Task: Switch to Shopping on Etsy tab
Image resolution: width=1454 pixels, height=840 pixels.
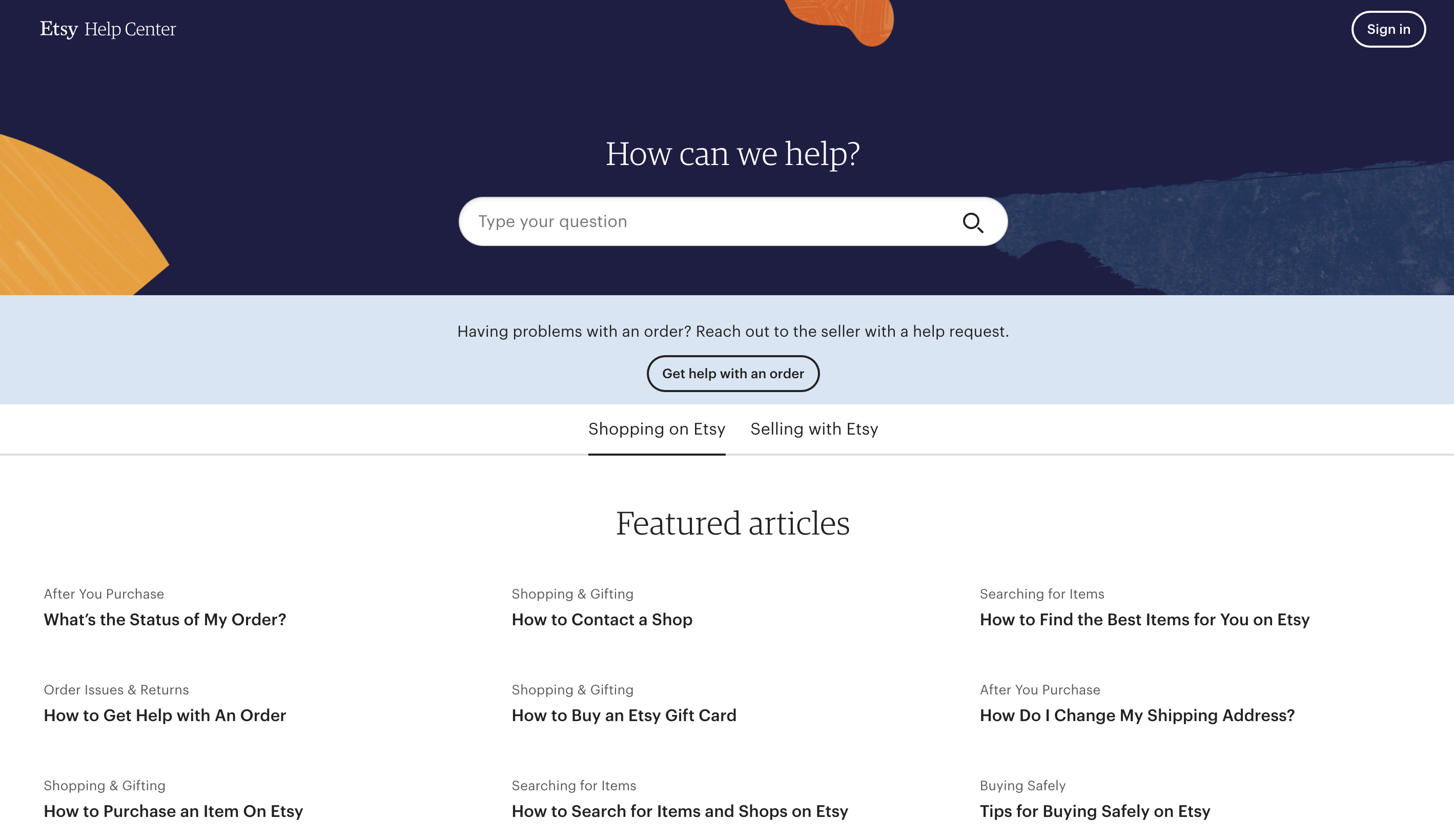Action: click(657, 428)
